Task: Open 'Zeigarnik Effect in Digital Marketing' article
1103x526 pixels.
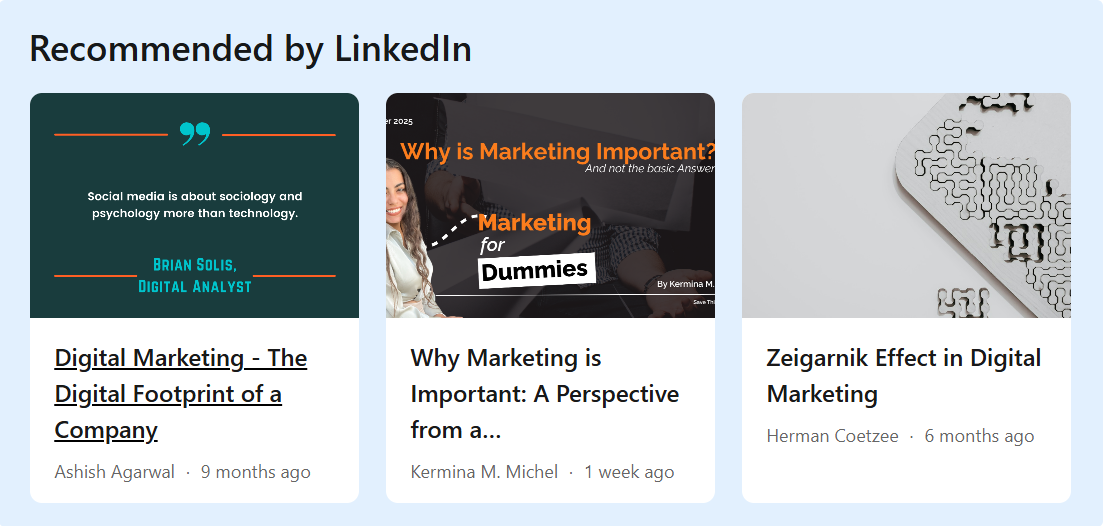Action: click(x=904, y=376)
